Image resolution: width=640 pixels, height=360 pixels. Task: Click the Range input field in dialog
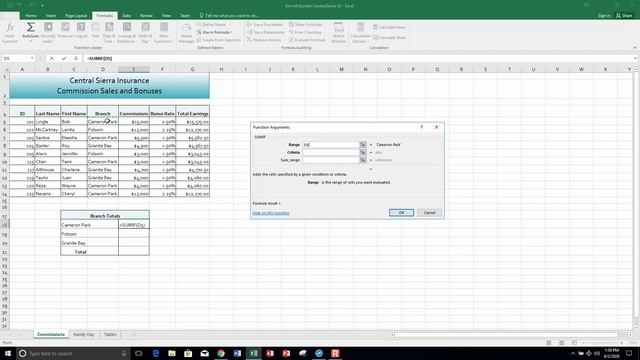coord(331,144)
